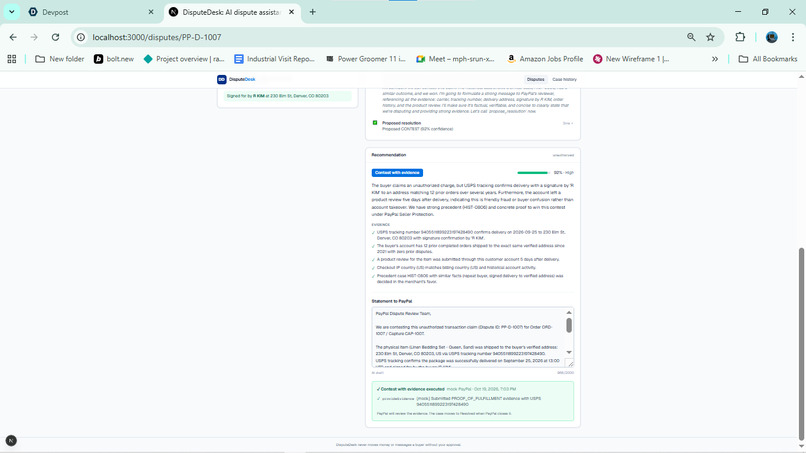Click the Checkout IP country evidence line

[456, 267]
